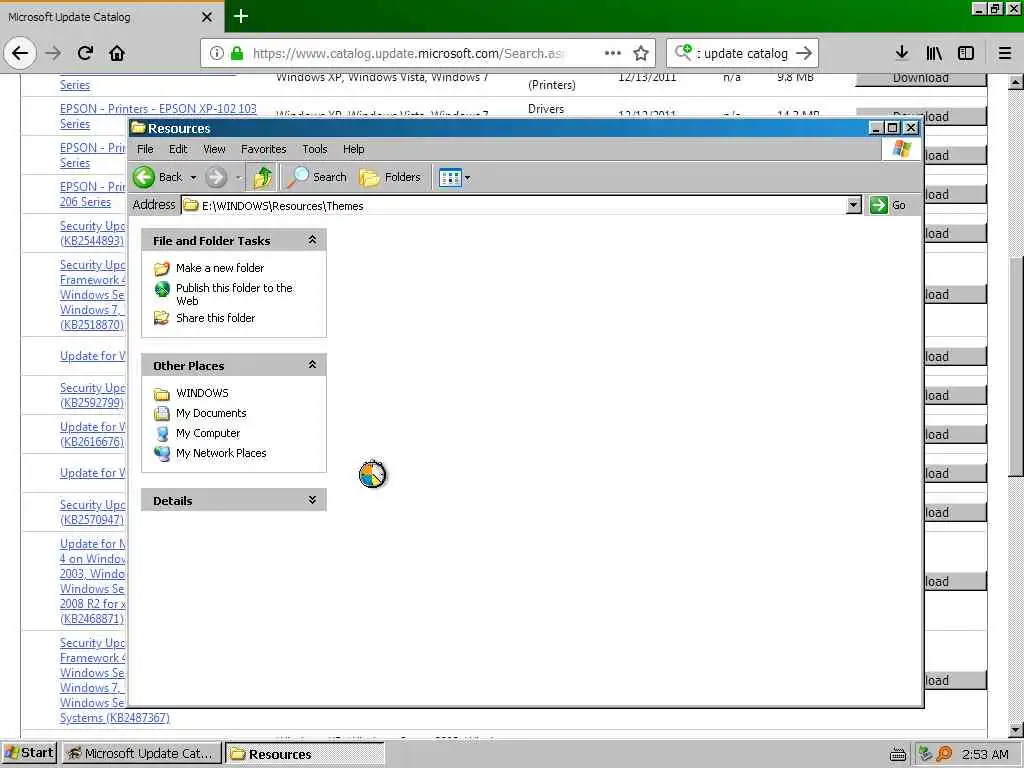Image resolution: width=1024 pixels, height=768 pixels.
Task: Close the Microsoft Update Catalog tab
Action: [206, 17]
